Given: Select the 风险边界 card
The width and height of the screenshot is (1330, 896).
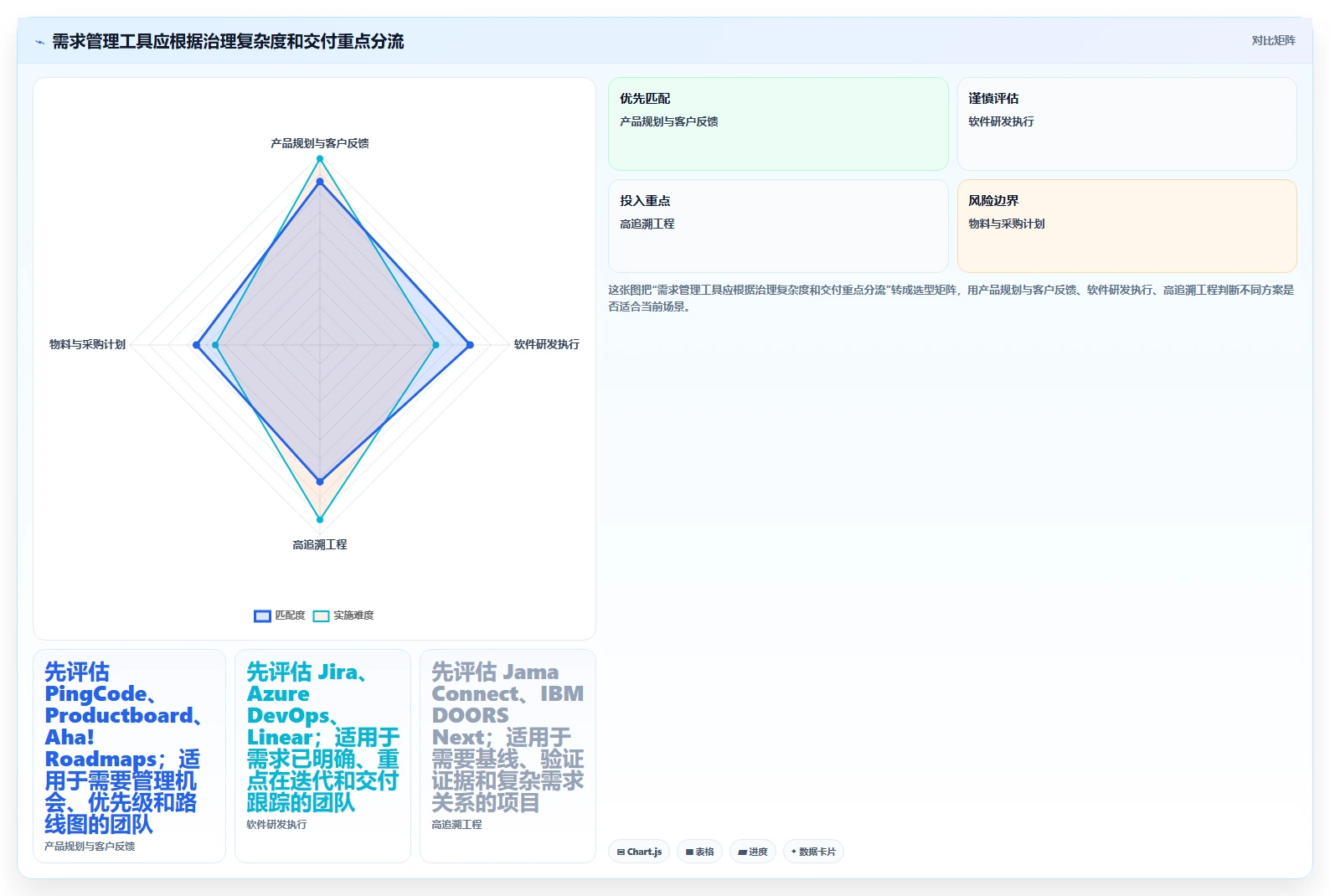Looking at the screenshot, I should tap(1126, 226).
